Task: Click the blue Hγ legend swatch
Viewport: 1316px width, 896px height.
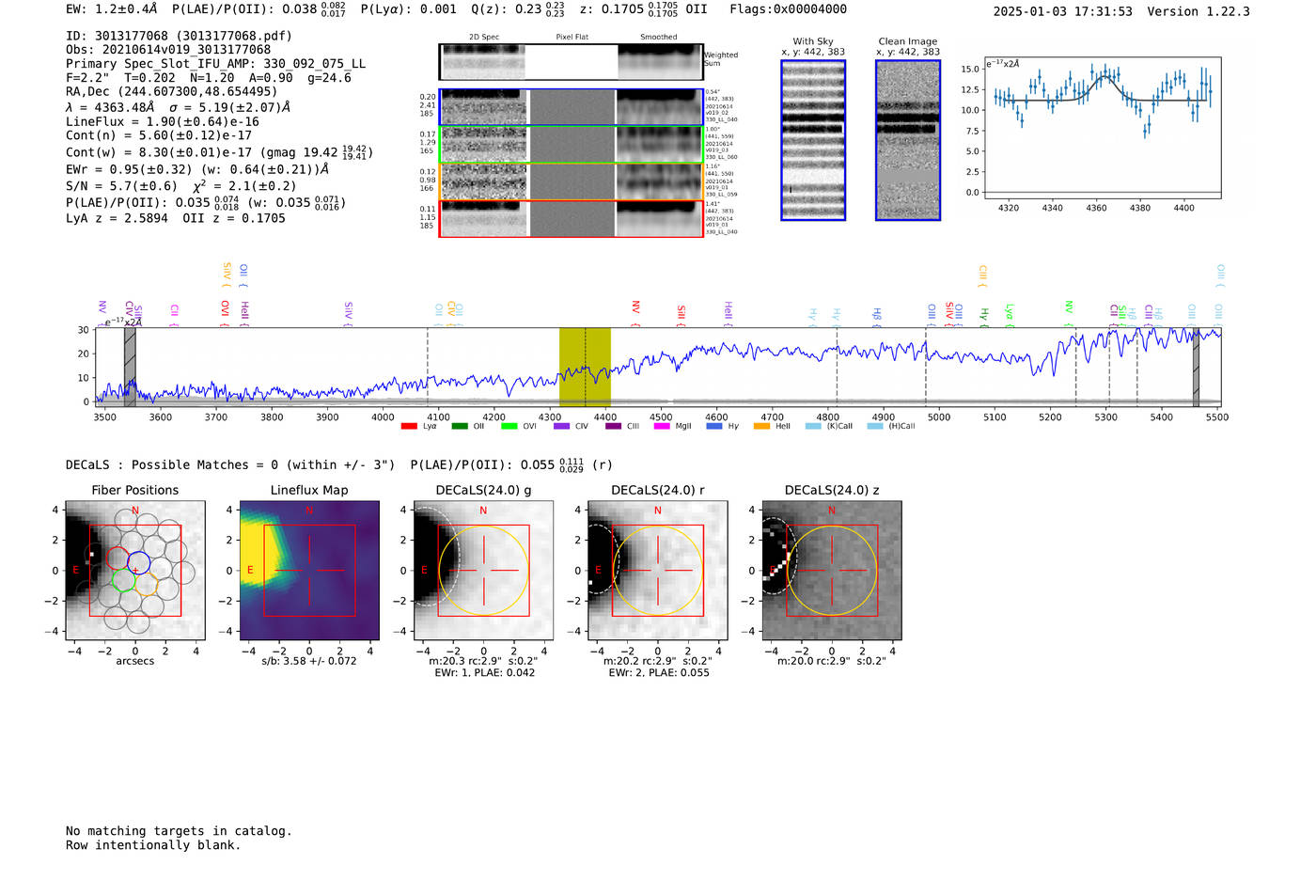Action: coord(714,427)
